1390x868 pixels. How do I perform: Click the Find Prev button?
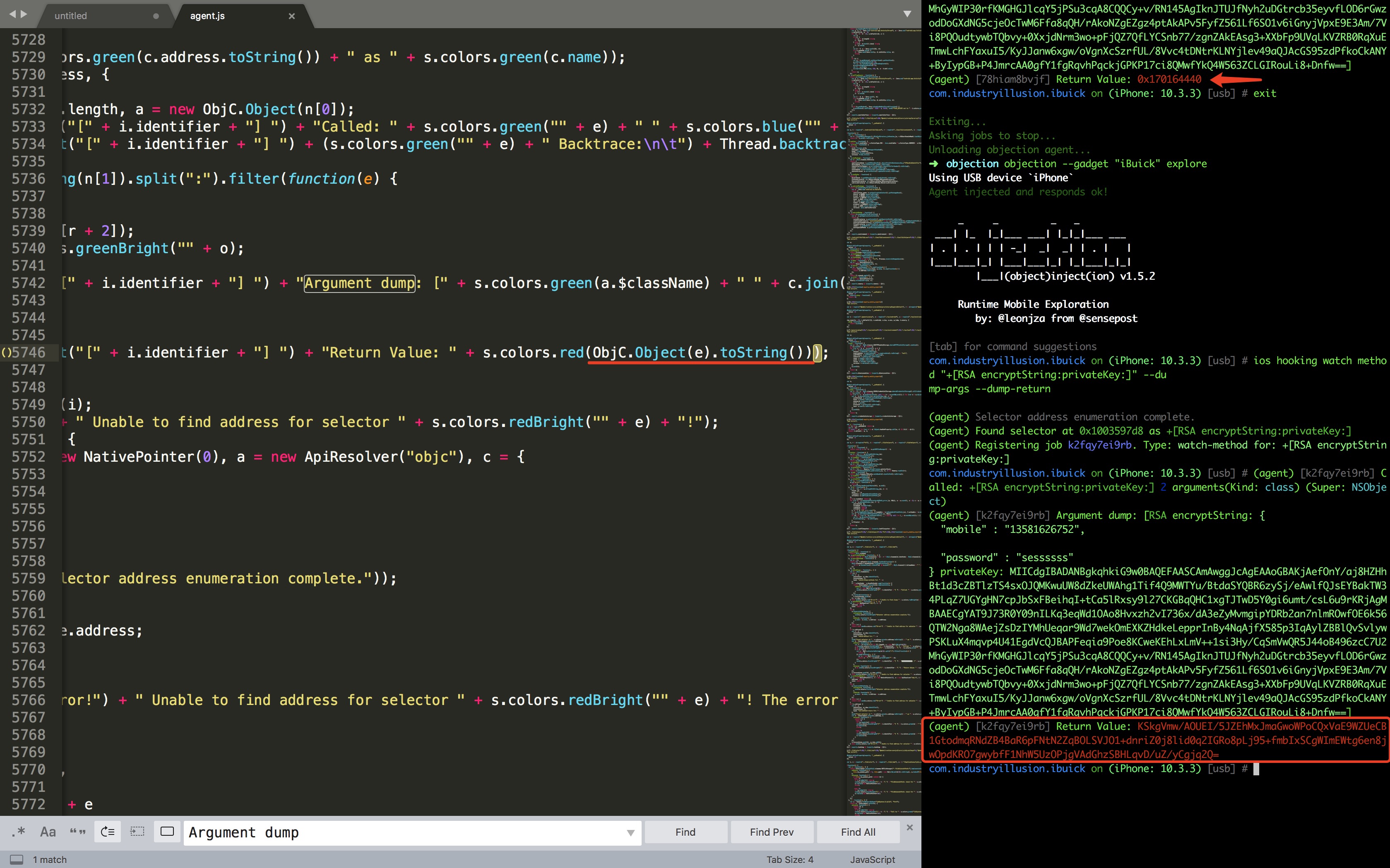772,832
